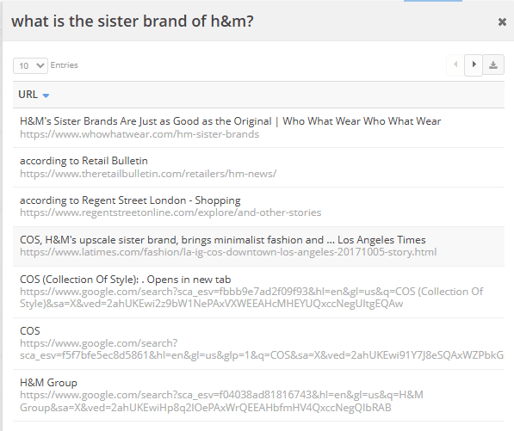
Task: Click the 'Entries' label
Action: click(x=64, y=65)
